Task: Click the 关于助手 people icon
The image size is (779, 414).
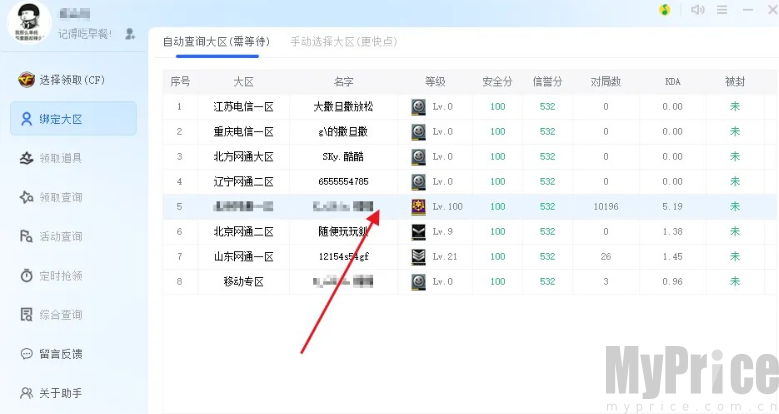Action: pyautogui.click(x=26, y=393)
